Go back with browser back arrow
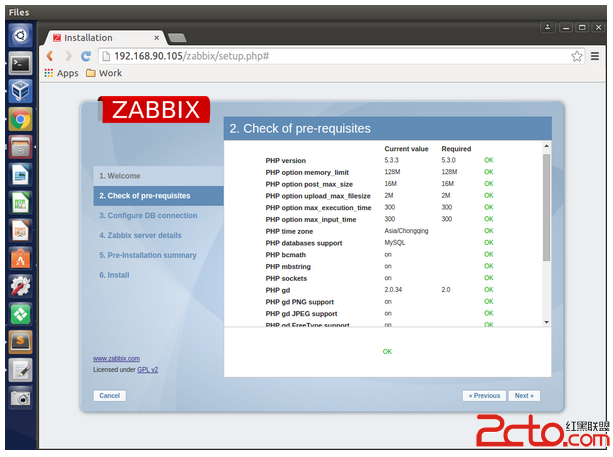Viewport: 613px width, 457px height. (x=50, y=56)
